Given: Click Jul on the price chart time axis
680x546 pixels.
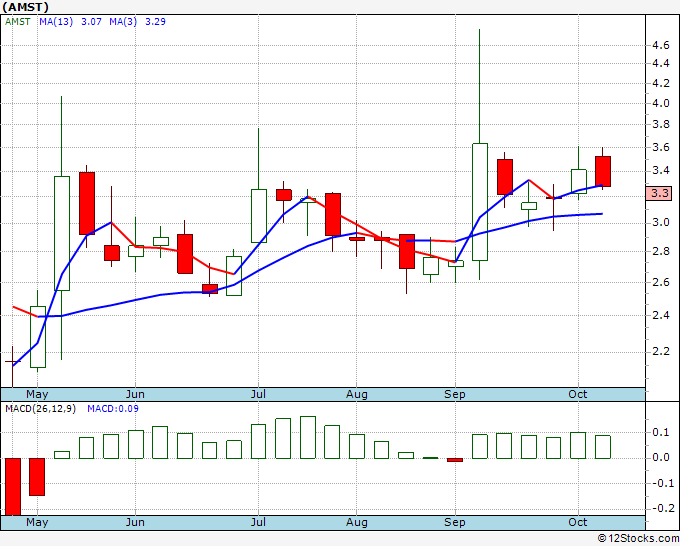Looking at the screenshot, I should click(258, 394).
